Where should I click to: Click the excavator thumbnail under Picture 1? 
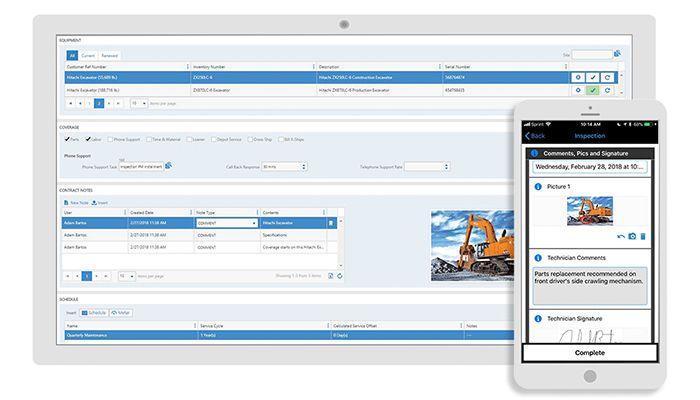click(590, 211)
